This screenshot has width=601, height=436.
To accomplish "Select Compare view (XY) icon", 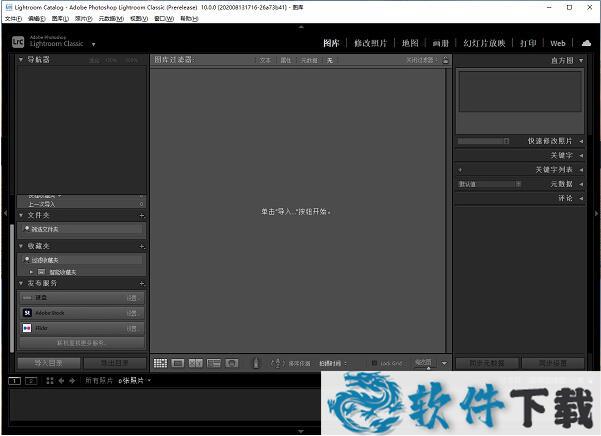I will (x=196, y=363).
